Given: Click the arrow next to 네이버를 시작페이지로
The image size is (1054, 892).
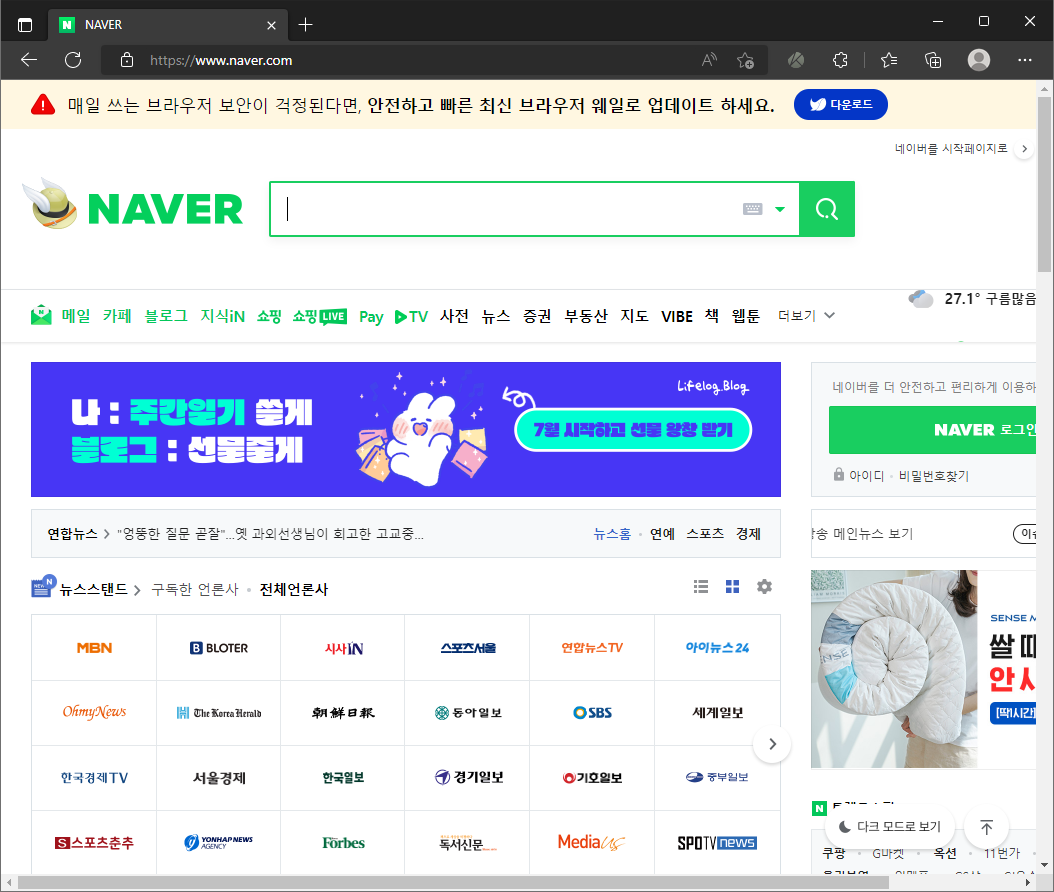Looking at the screenshot, I should pyautogui.click(x=1024, y=149).
